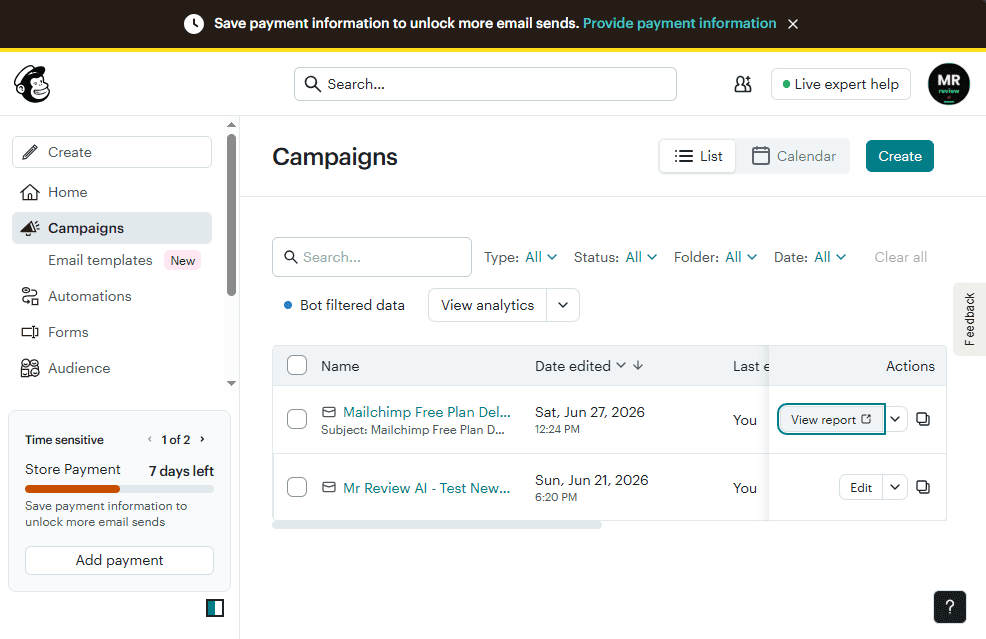Go to the previous Time sensitive item
Viewport: 986px width, 639px height.
pyautogui.click(x=150, y=439)
